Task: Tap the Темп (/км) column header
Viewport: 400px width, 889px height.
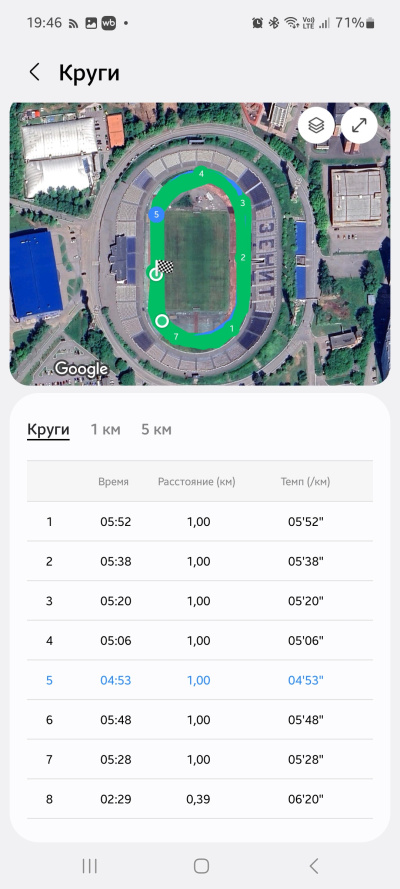Action: [305, 481]
